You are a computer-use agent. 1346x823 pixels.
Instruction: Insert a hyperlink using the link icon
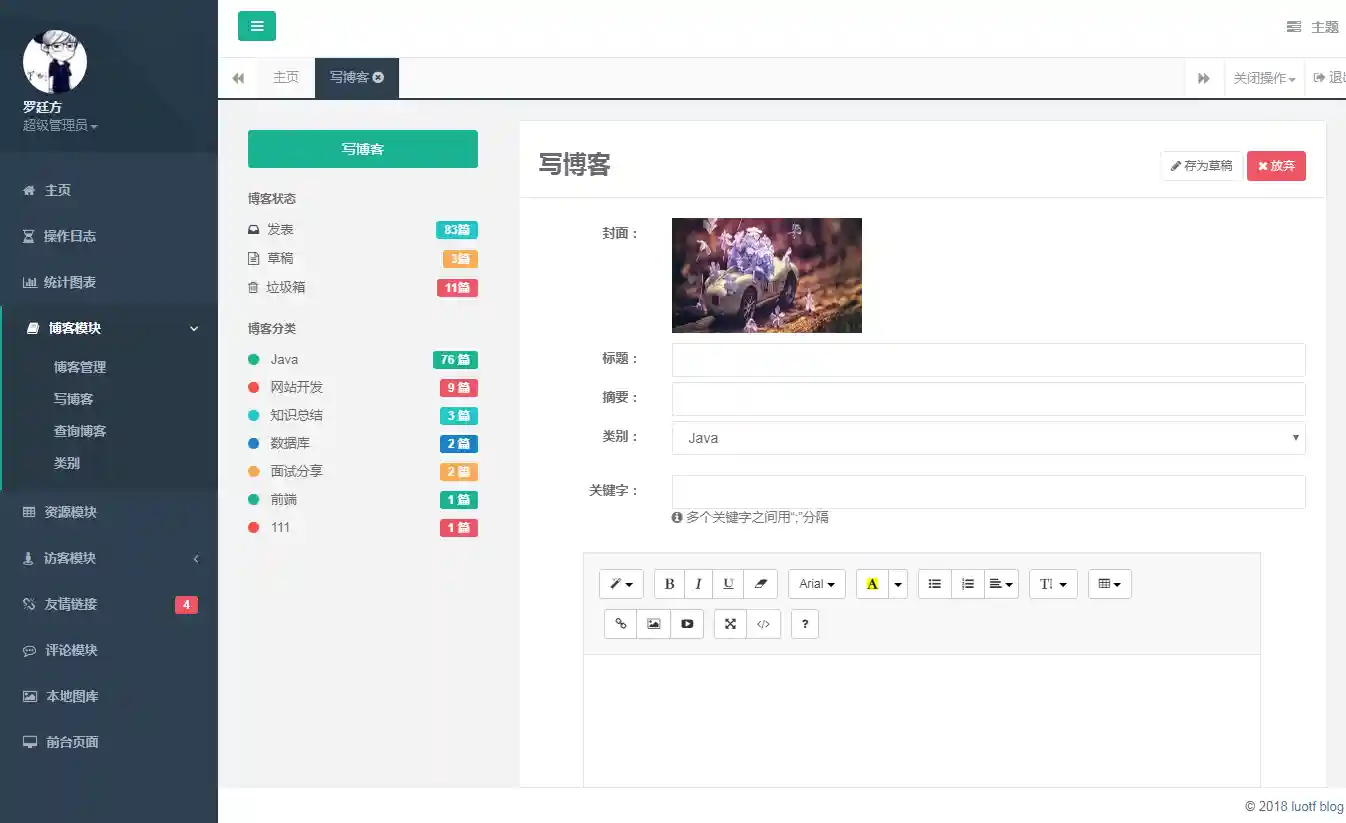tap(620, 623)
